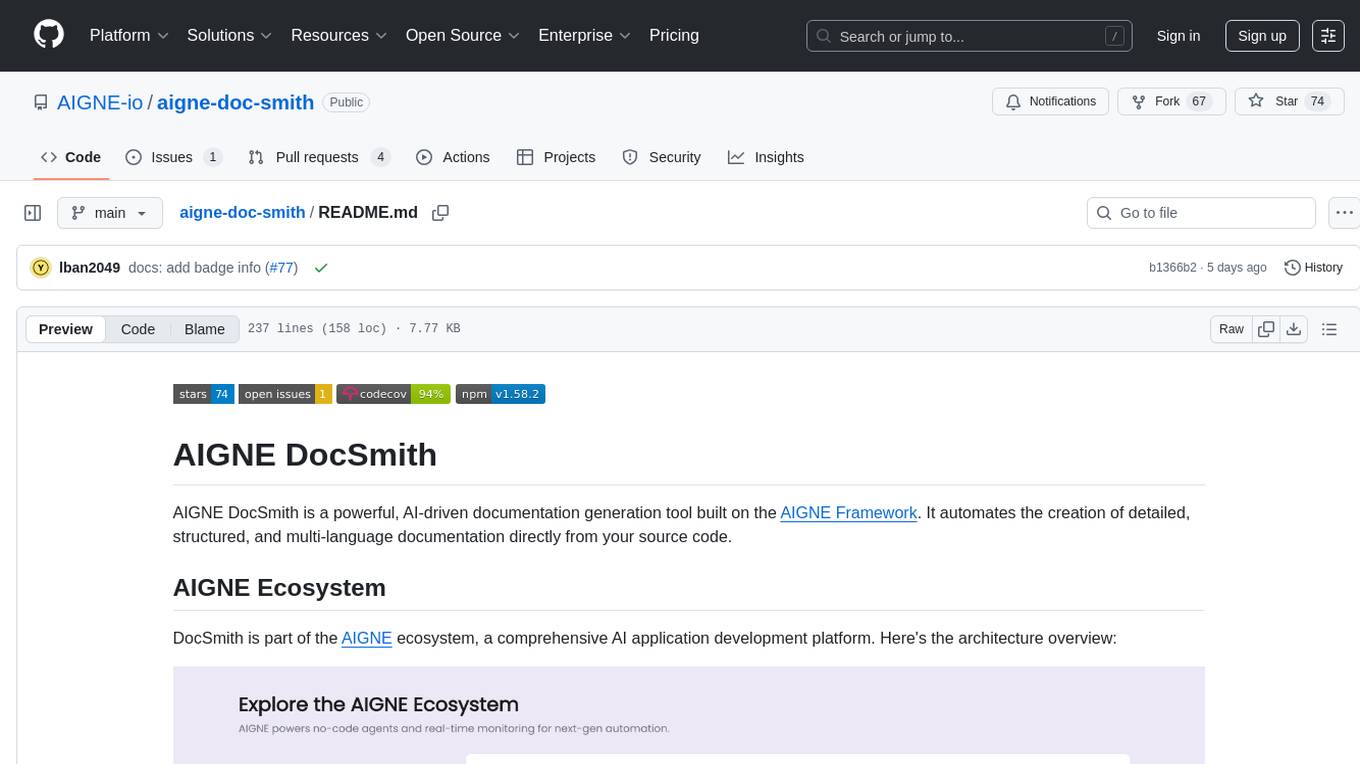Click the lban2049 avatar image
The width and height of the screenshot is (1360, 764).
[x=41, y=267]
